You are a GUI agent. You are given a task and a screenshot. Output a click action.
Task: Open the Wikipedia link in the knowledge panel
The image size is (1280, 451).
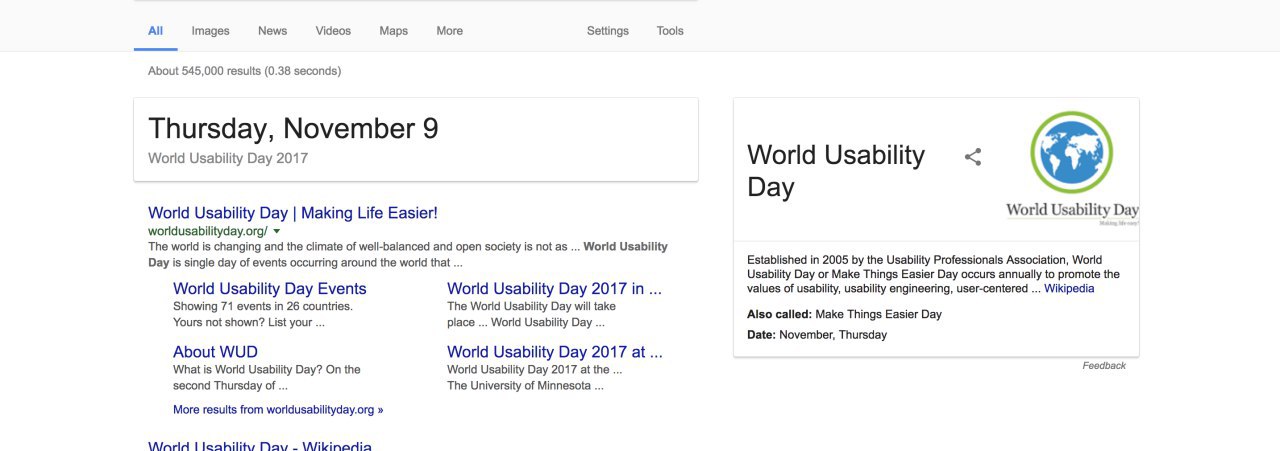[x=1069, y=288]
